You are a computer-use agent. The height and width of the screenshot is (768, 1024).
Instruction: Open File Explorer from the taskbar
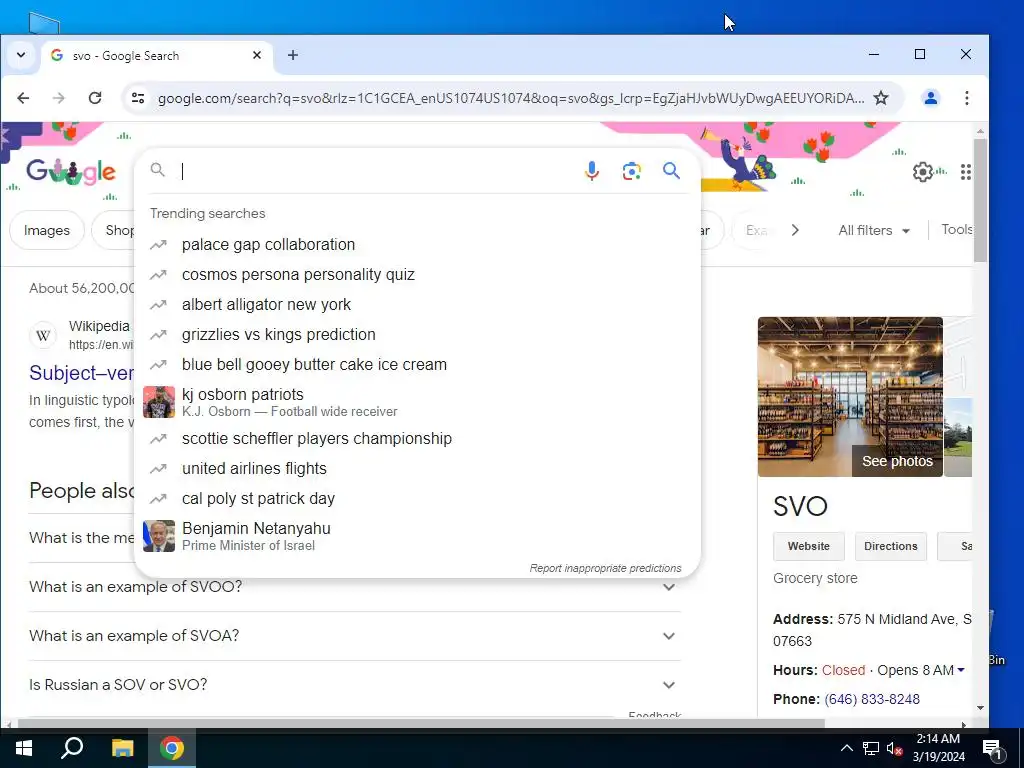[122, 748]
